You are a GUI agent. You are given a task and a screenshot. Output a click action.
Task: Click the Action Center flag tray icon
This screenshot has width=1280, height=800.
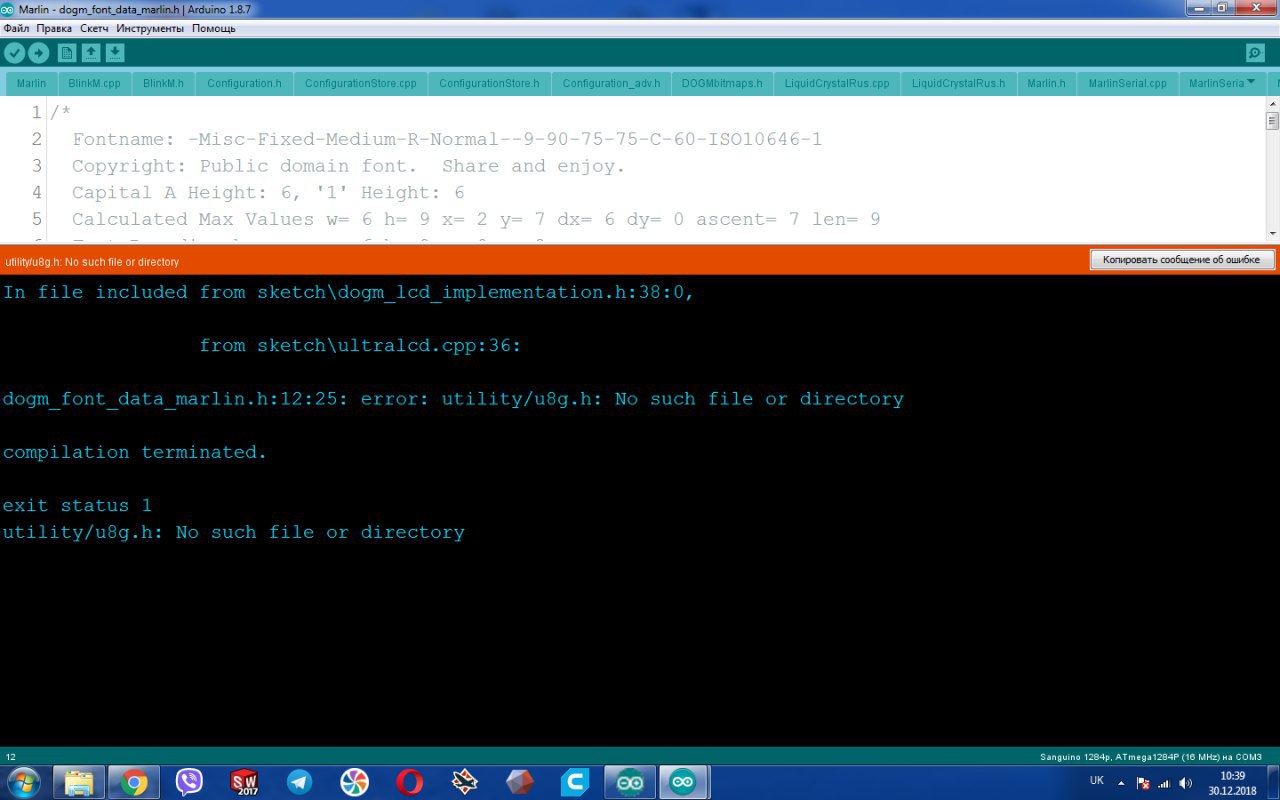pyautogui.click(x=1143, y=782)
